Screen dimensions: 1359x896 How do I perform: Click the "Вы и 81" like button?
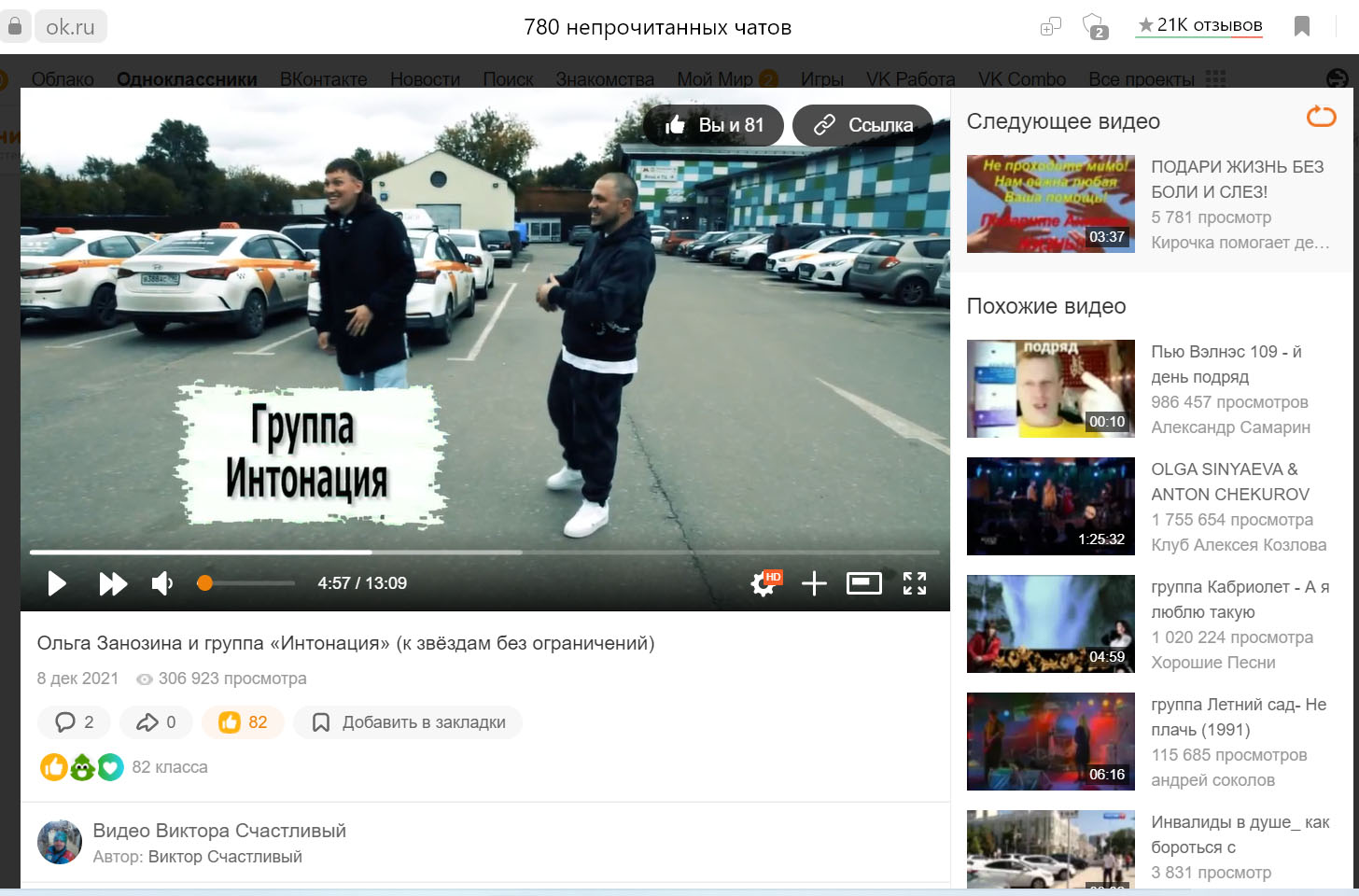click(714, 125)
